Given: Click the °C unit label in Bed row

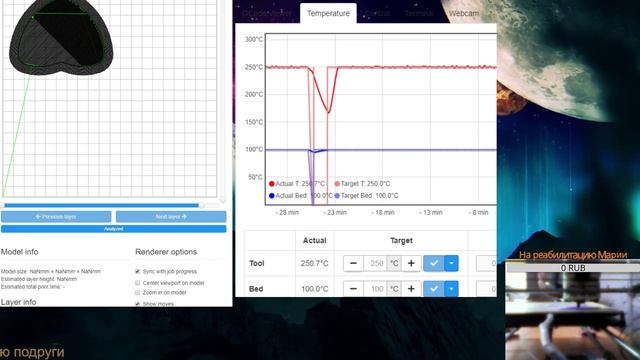Looking at the screenshot, I should (x=394, y=289).
